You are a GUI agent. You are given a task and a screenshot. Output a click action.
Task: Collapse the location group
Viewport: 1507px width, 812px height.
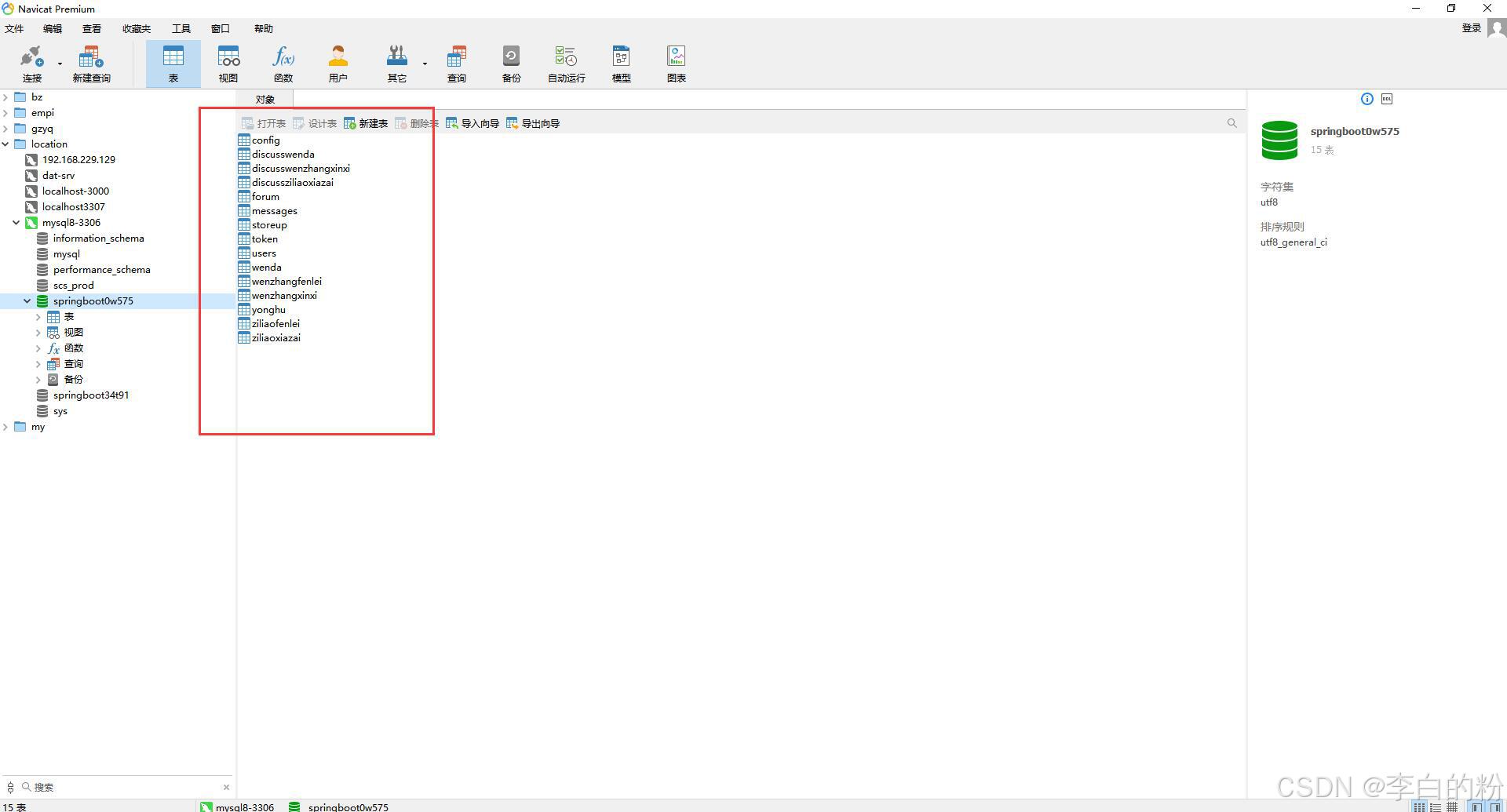(x=5, y=144)
